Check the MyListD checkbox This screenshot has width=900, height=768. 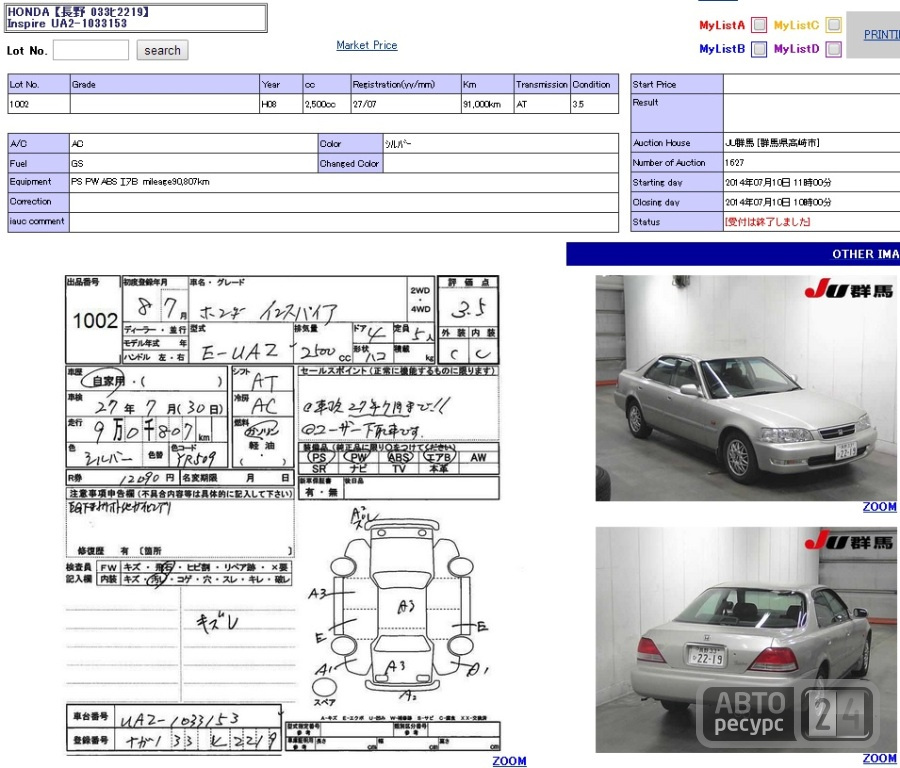coord(833,49)
